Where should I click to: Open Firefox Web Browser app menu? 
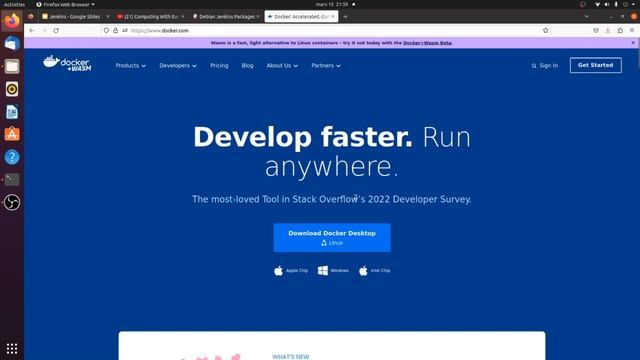coord(65,4)
